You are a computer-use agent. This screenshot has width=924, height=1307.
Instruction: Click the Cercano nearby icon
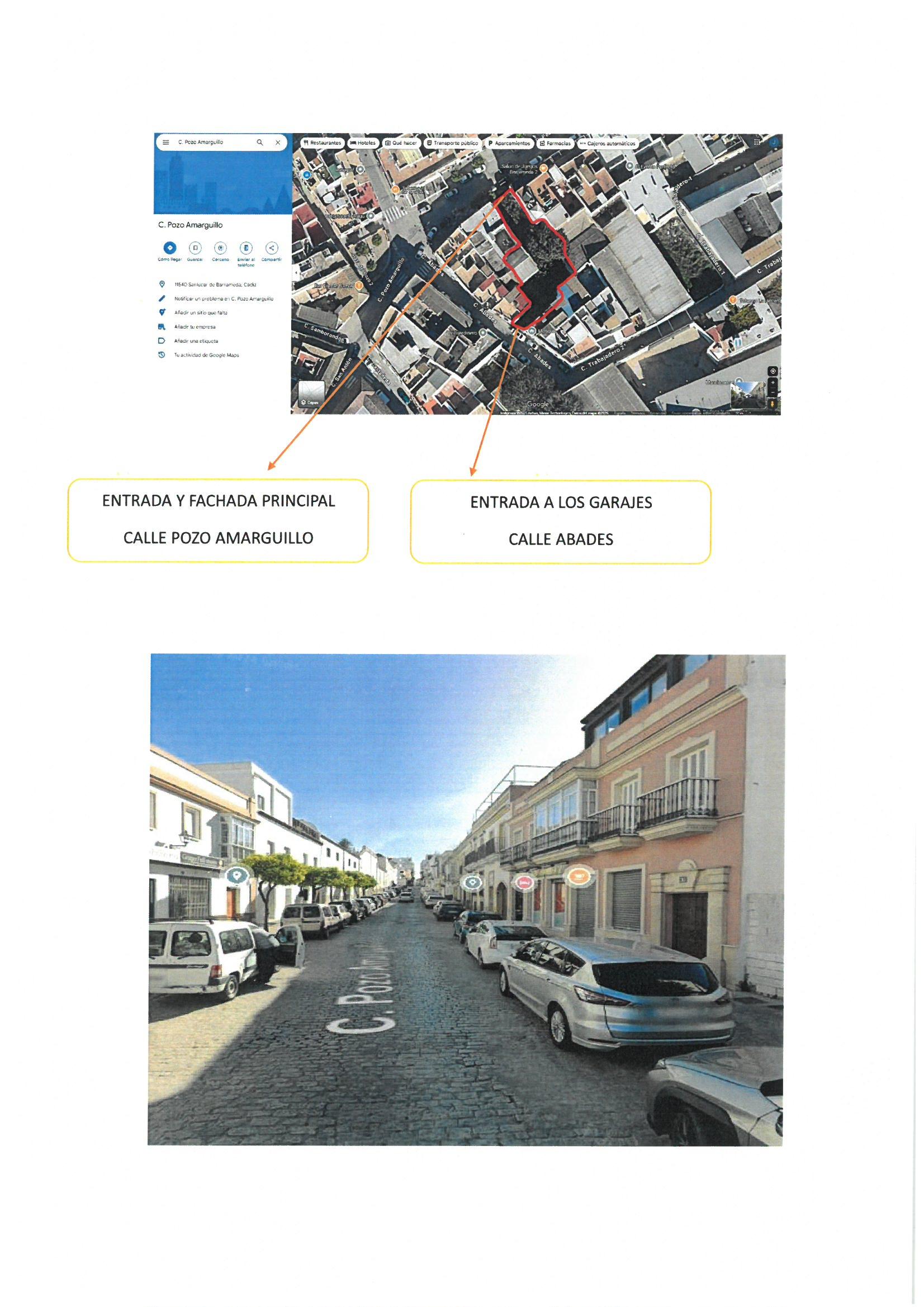tap(220, 248)
